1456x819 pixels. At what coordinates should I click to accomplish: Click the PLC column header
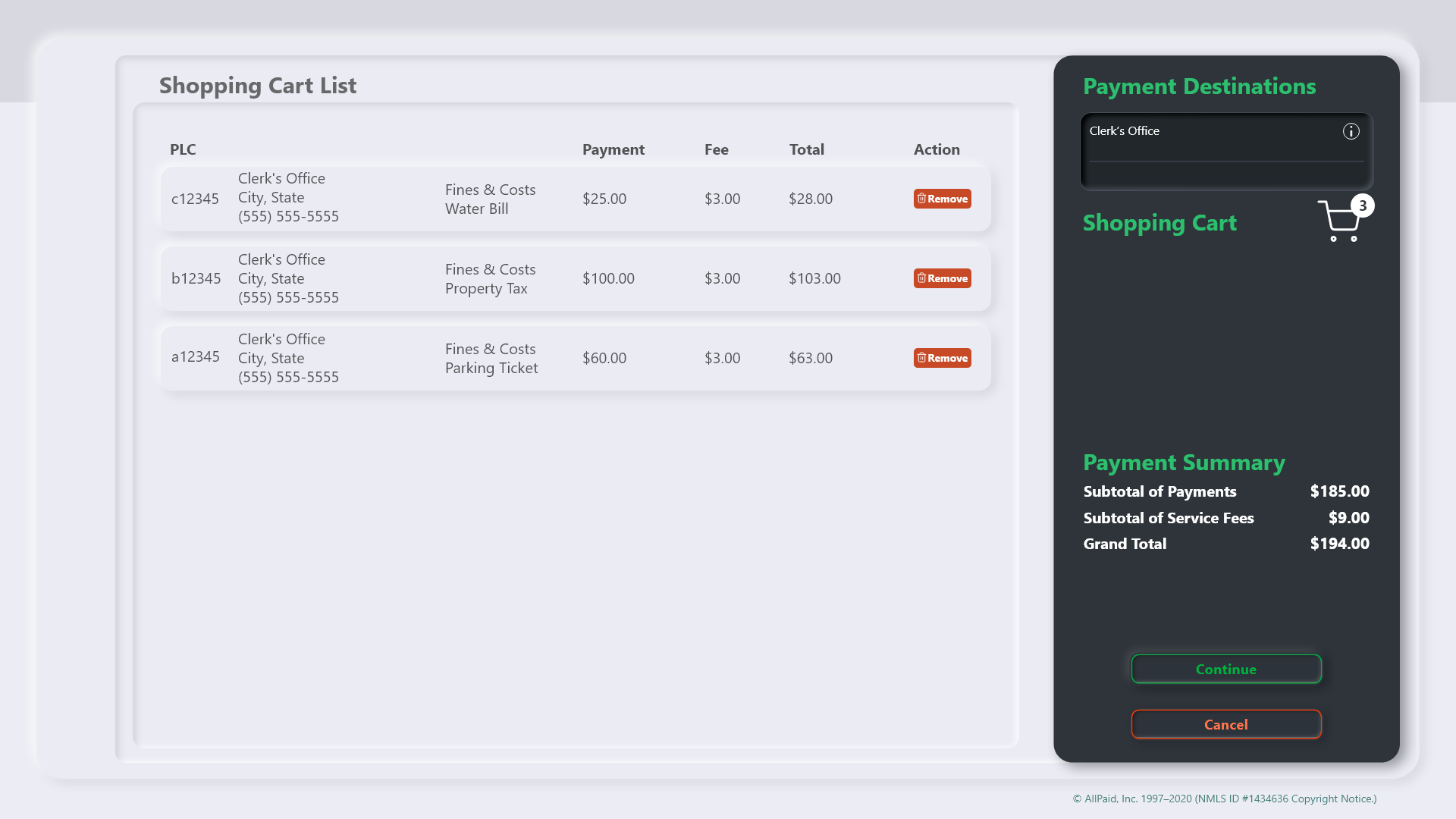(x=183, y=149)
